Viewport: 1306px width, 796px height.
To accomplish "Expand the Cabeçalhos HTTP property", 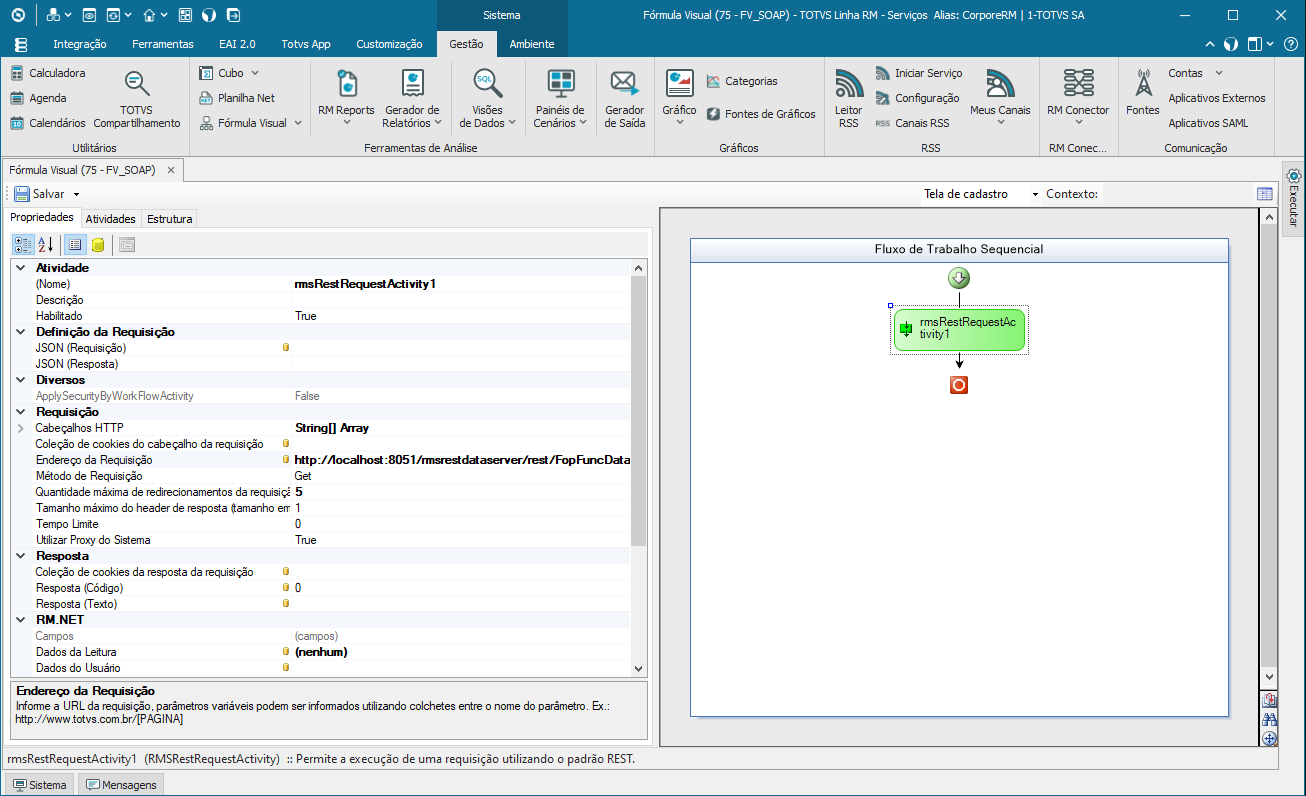I will [x=22, y=428].
